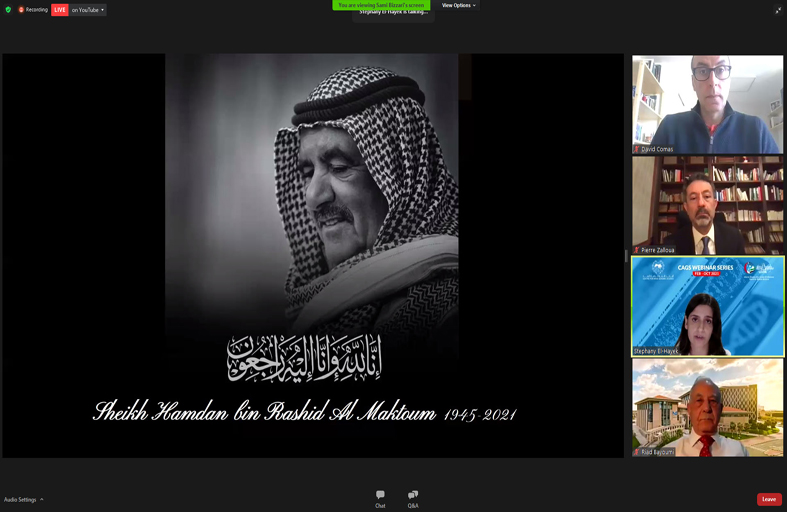Click the green encryption shield icon
The image size is (787, 512).
pos(8,9)
